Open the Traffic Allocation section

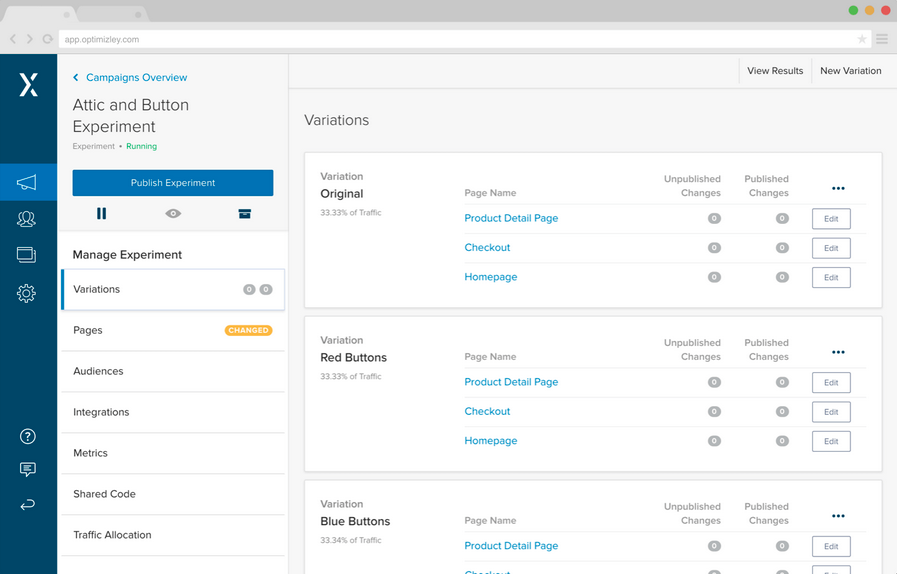[173, 535]
